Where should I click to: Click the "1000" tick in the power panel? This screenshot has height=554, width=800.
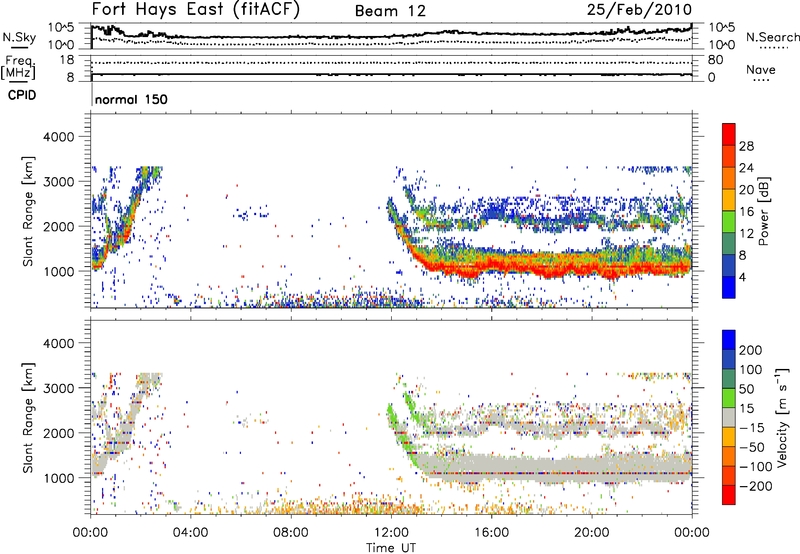click(59, 271)
